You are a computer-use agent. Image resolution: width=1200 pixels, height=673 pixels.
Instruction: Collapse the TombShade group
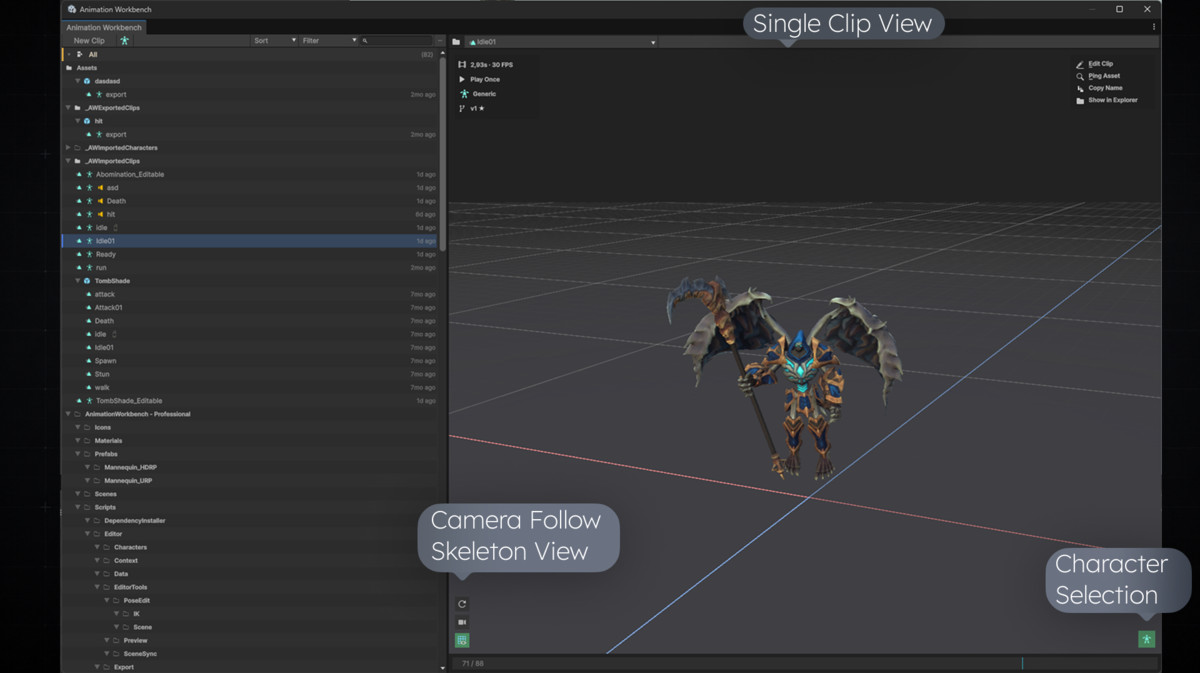(x=78, y=281)
